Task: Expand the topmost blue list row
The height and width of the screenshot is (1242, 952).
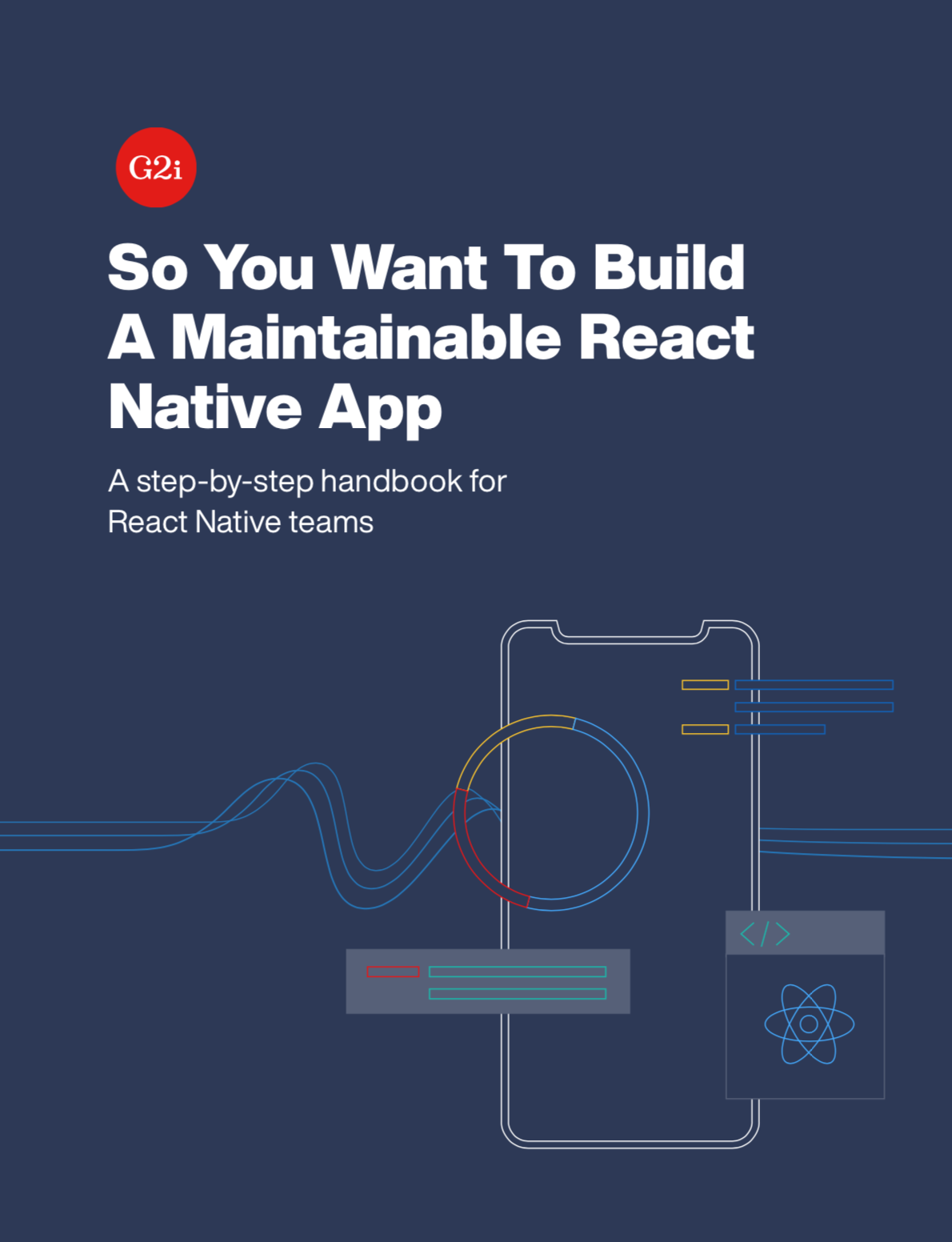Action: click(814, 685)
